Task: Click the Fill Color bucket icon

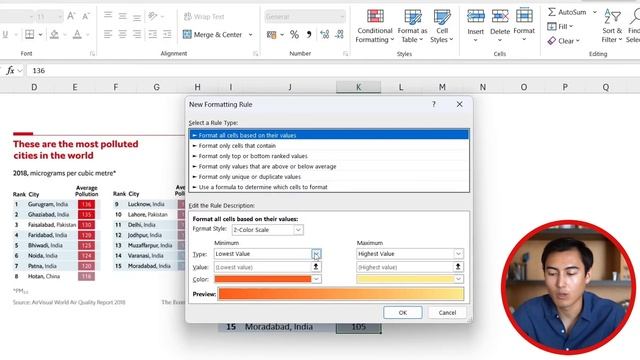Action: (x=54, y=35)
